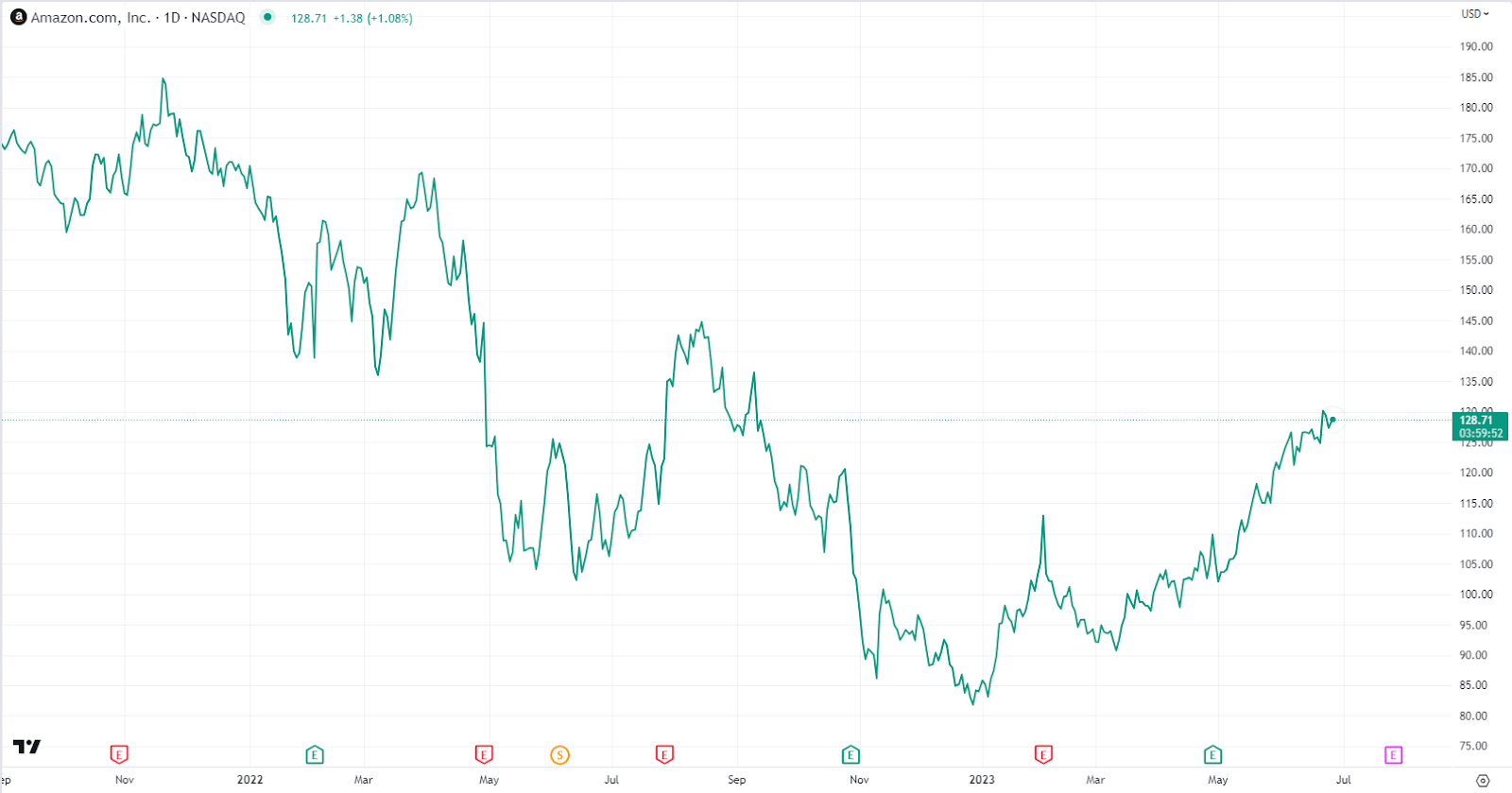Click the green market status dot
This screenshot has width=1512, height=793.
click(x=267, y=17)
